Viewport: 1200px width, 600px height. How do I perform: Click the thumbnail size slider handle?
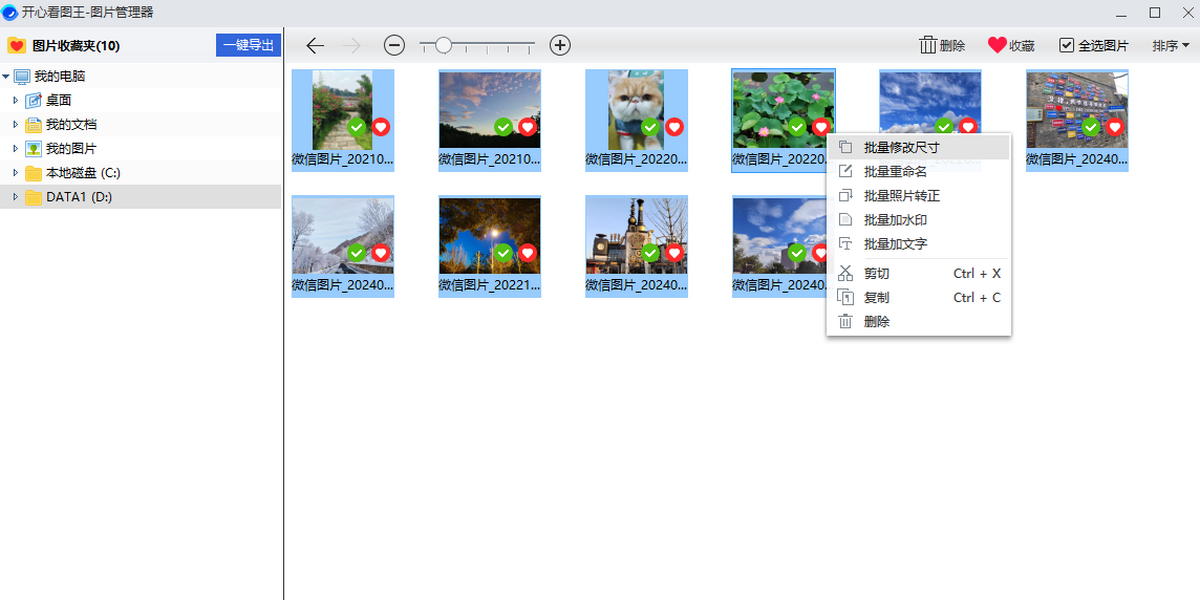(443, 45)
